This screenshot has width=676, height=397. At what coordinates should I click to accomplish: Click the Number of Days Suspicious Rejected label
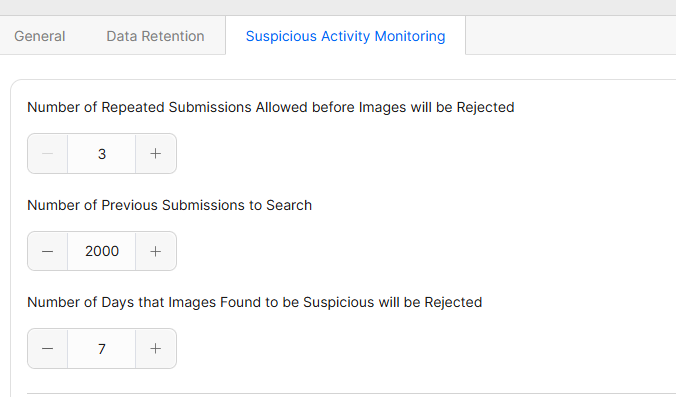point(255,302)
